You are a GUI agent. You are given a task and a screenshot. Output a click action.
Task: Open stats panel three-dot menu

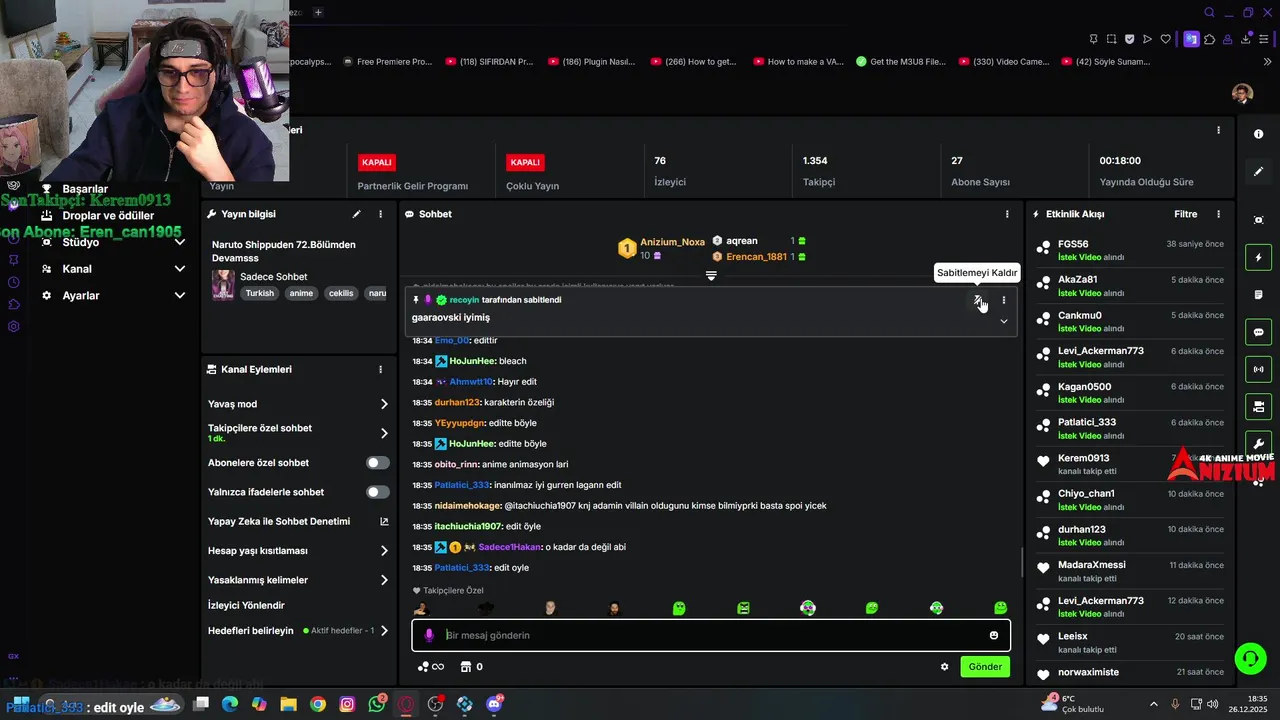(1218, 130)
